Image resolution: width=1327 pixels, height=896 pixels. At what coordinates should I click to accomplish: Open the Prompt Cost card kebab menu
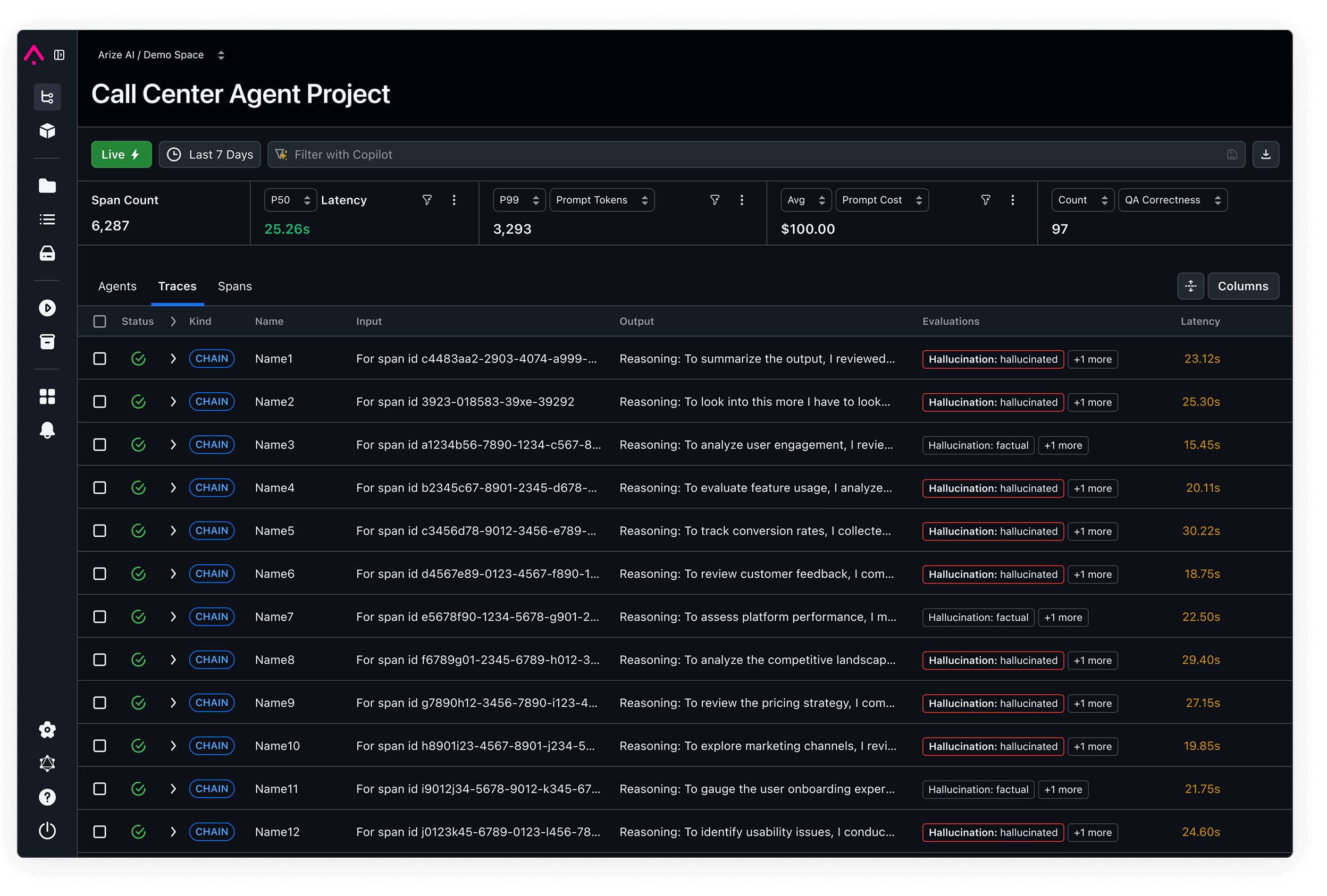[x=1012, y=200]
